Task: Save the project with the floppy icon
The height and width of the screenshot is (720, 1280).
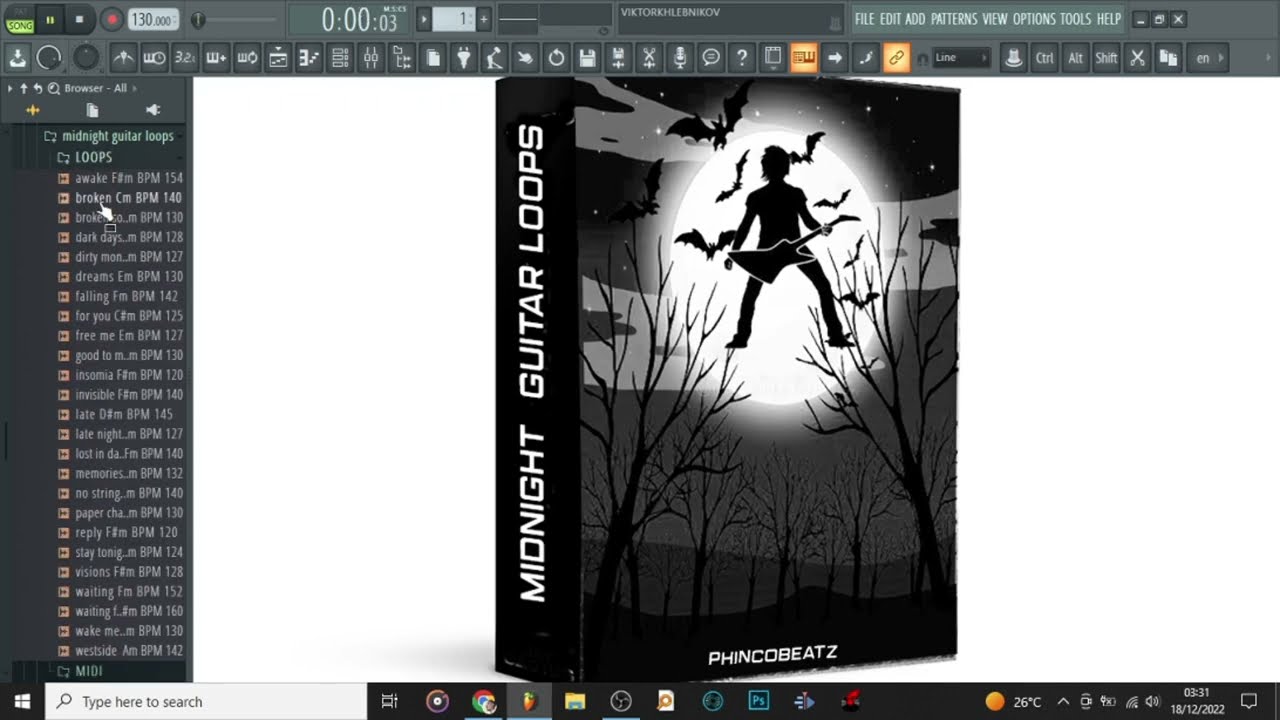Action: [x=587, y=58]
